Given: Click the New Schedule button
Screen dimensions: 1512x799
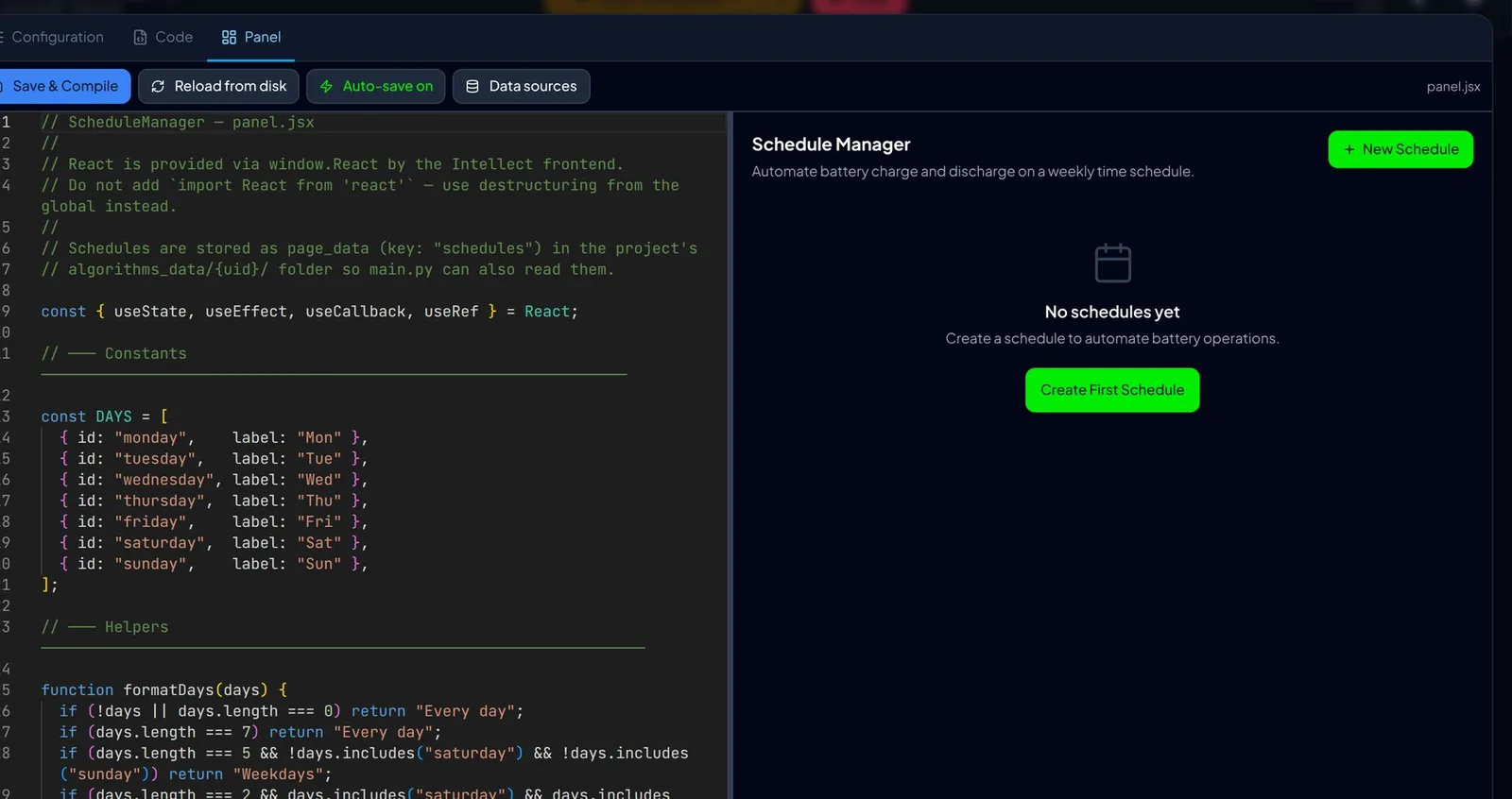Looking at the screenshot, I should click(x=1400, y=149).
